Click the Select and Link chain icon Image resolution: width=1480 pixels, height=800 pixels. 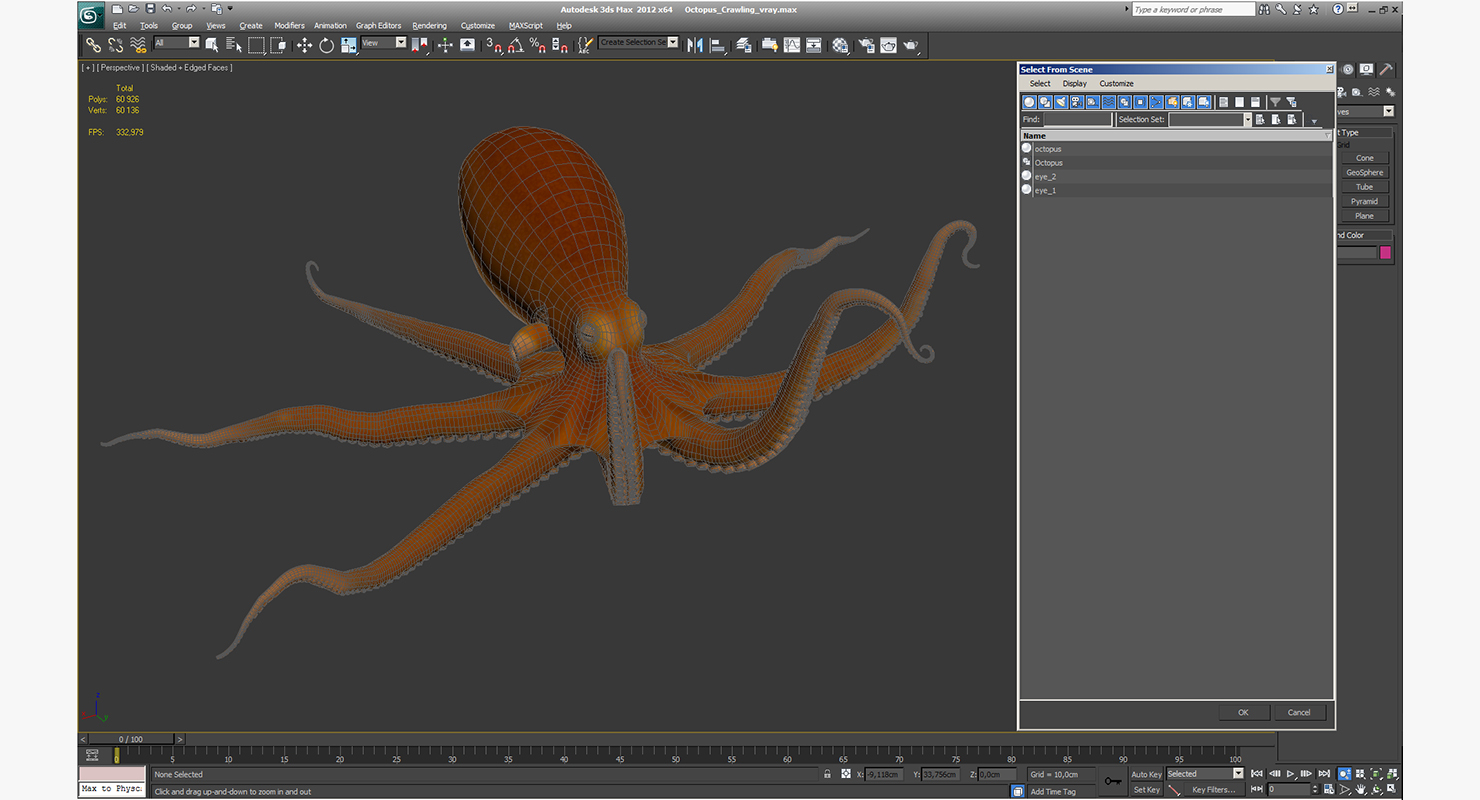click(x=93, y=45)
